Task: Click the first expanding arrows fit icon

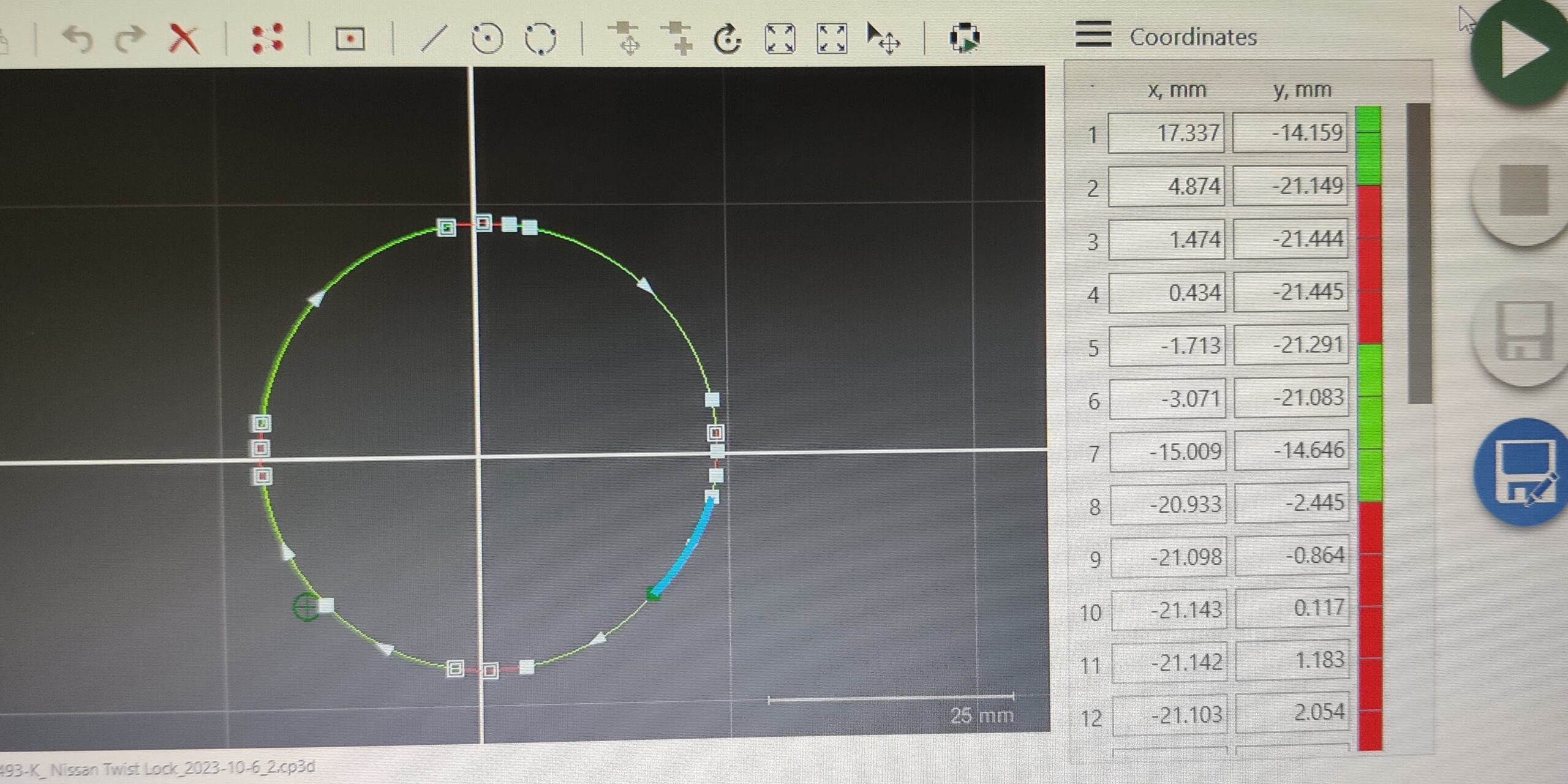Action: click(x=780, y=39)
